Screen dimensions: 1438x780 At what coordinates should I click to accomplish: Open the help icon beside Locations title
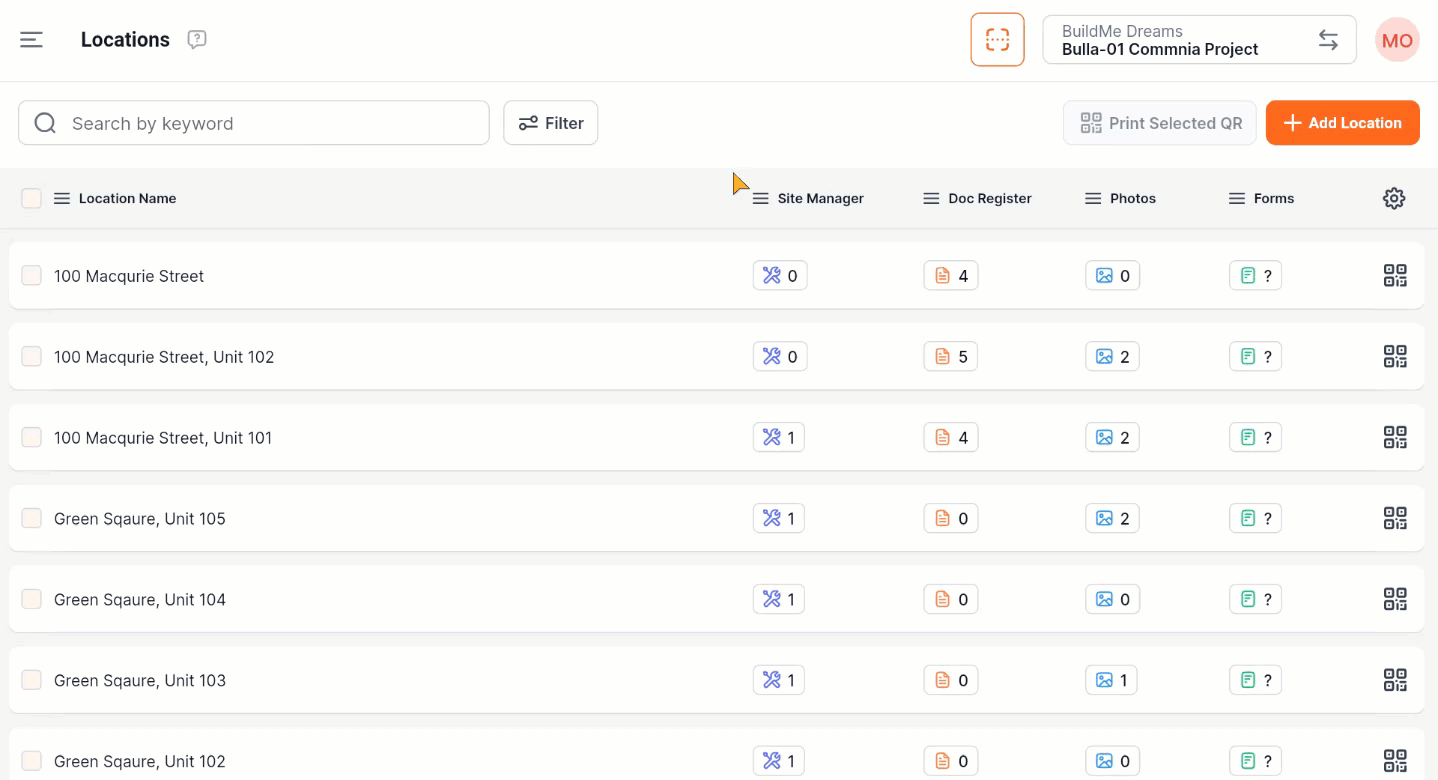197,40
